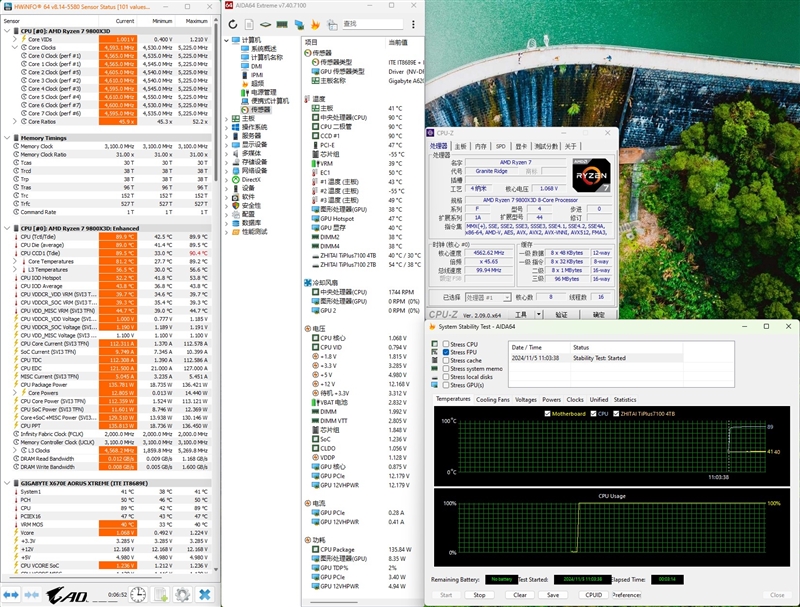
Task: Open the Statistics tab in stability test
Action: click(x=624, y=400)
